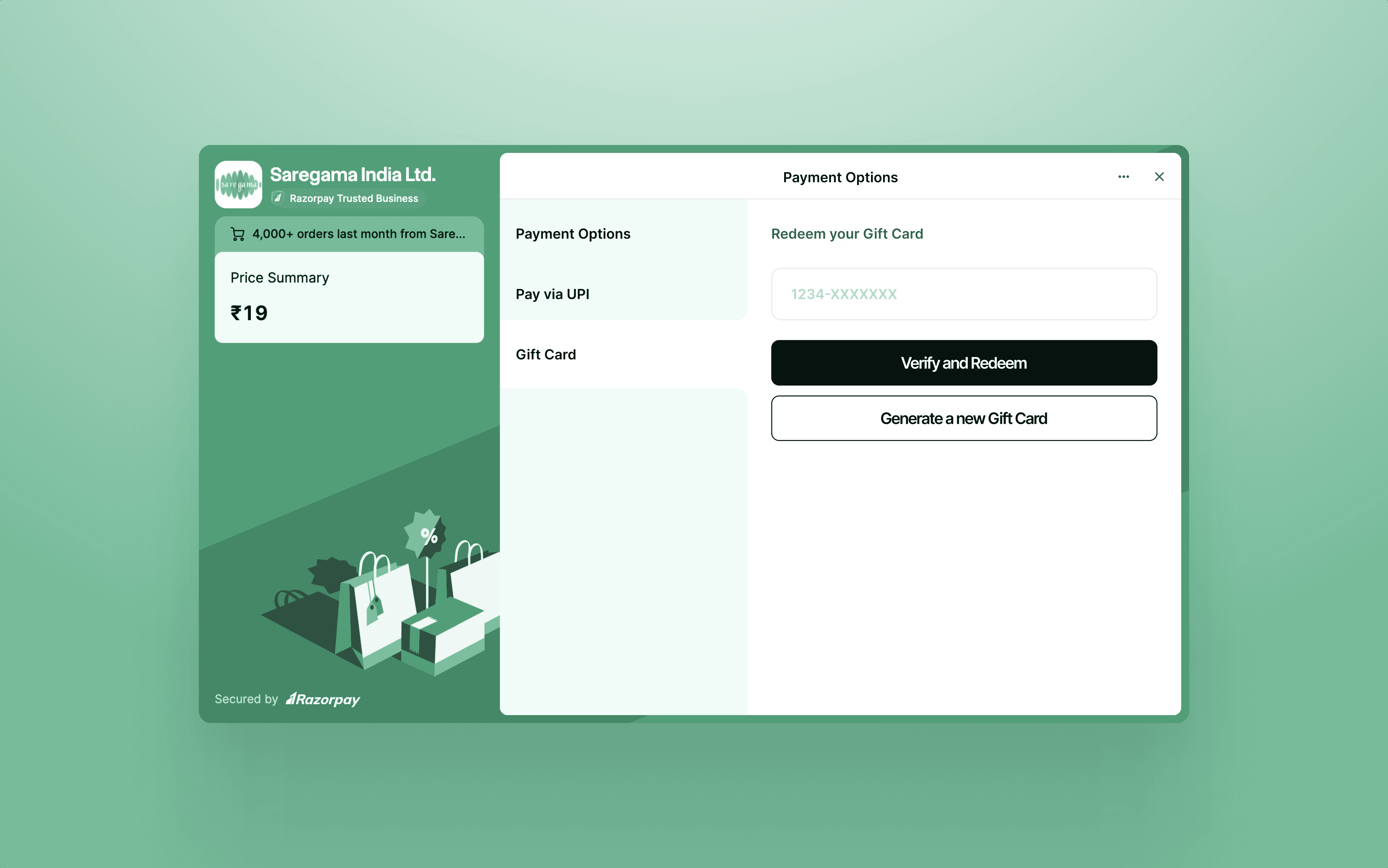Click the Razorpay Trusted Business shield icon

coord(278,198)
